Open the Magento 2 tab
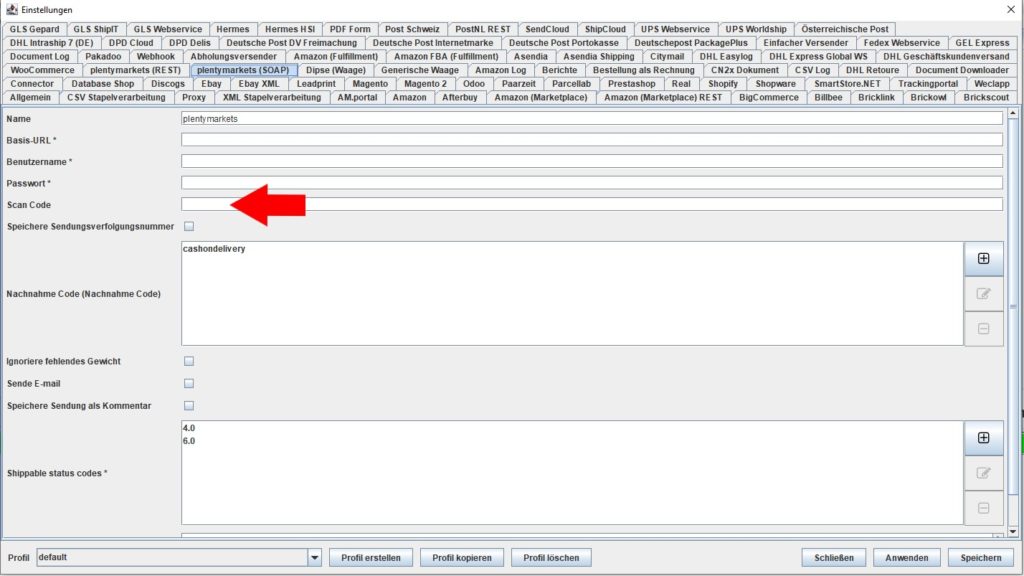 [425, 84]
